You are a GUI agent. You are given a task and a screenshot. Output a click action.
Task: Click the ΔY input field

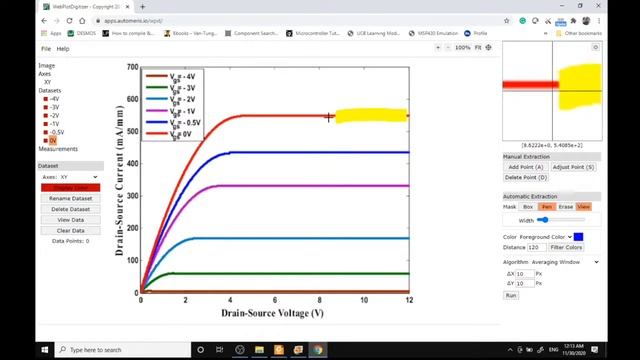point(525,283)
